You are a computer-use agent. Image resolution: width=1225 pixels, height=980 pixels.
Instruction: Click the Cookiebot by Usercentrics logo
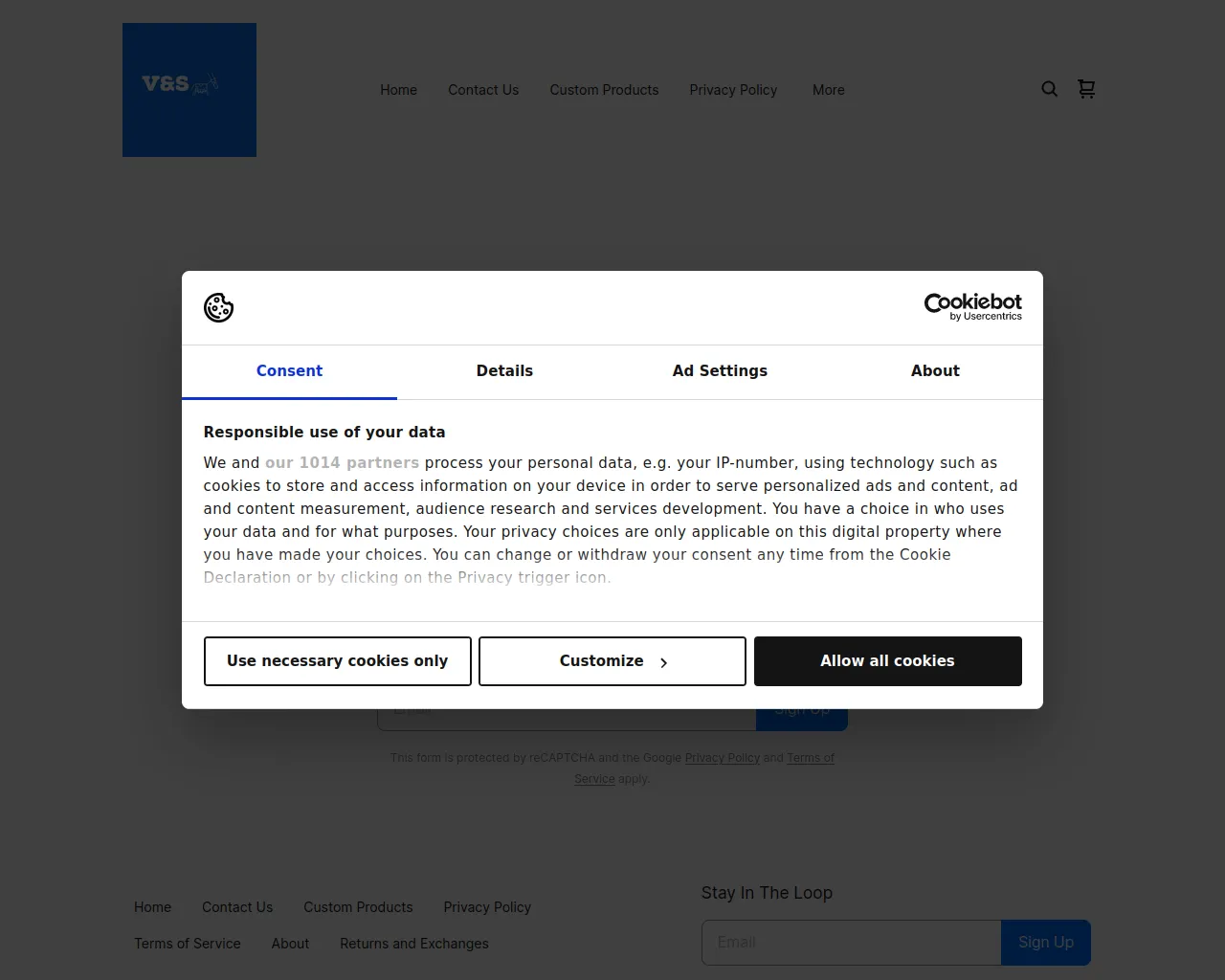pos(972,306)
